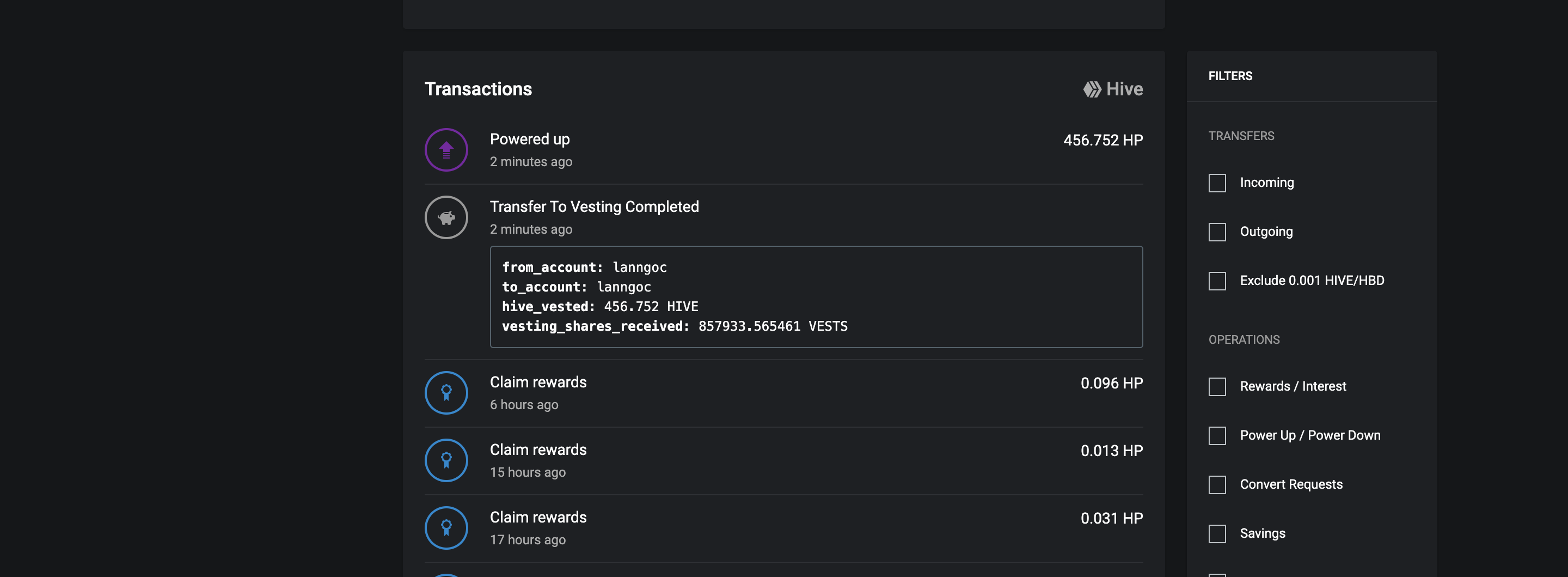Open the Powered up transaction entry
Viewport: 1568px width, 577px height.
tap(783, 150)
